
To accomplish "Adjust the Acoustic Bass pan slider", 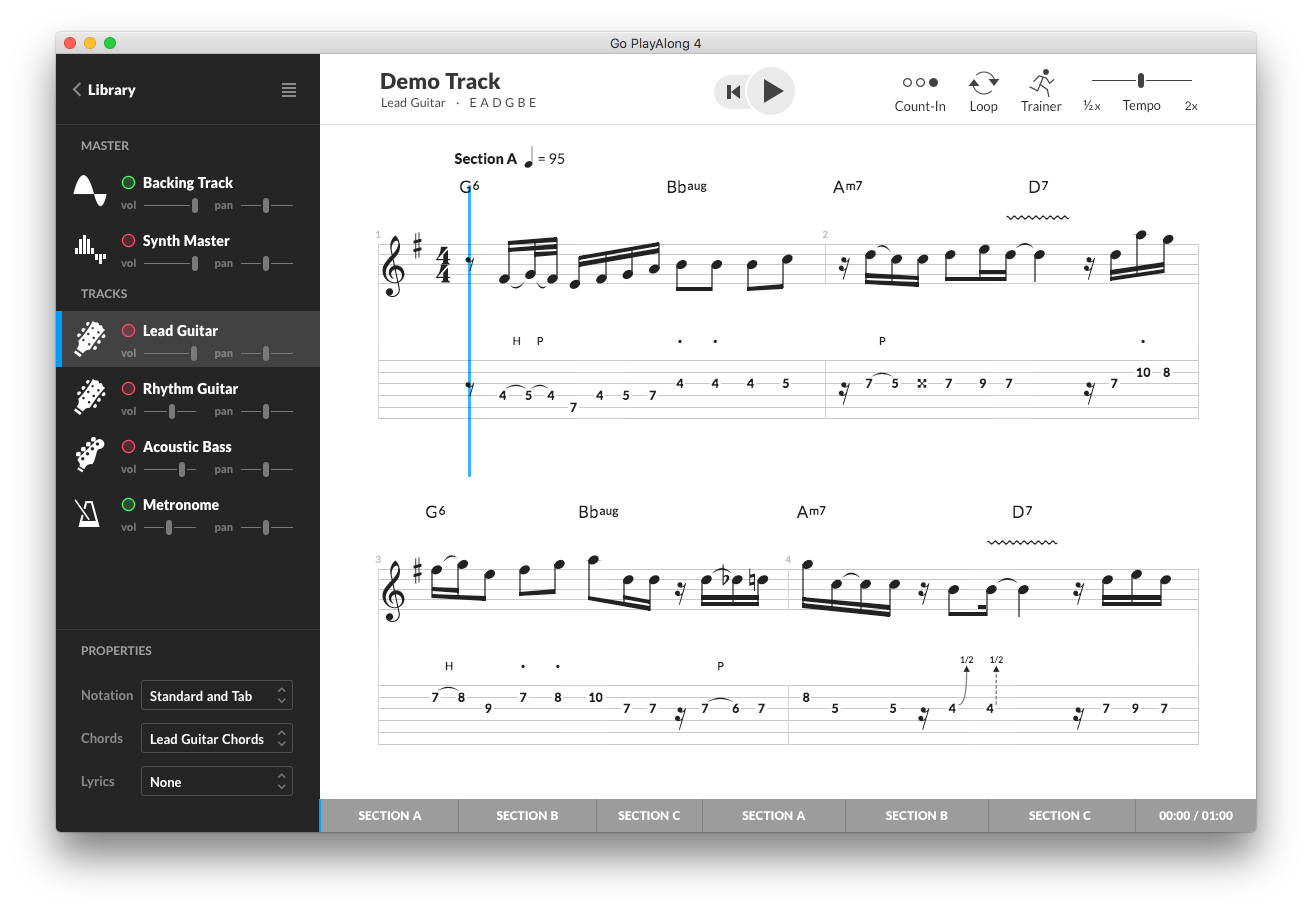I will click(x=266, y=470).
